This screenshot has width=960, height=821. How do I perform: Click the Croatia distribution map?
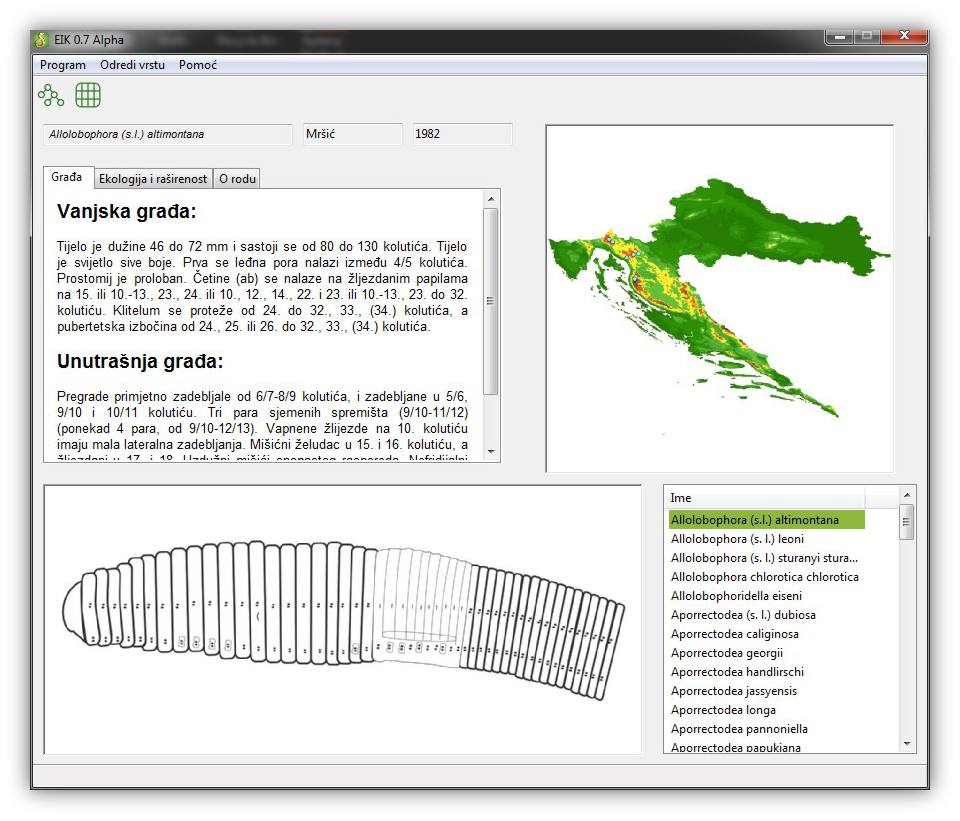coord(719,298)
